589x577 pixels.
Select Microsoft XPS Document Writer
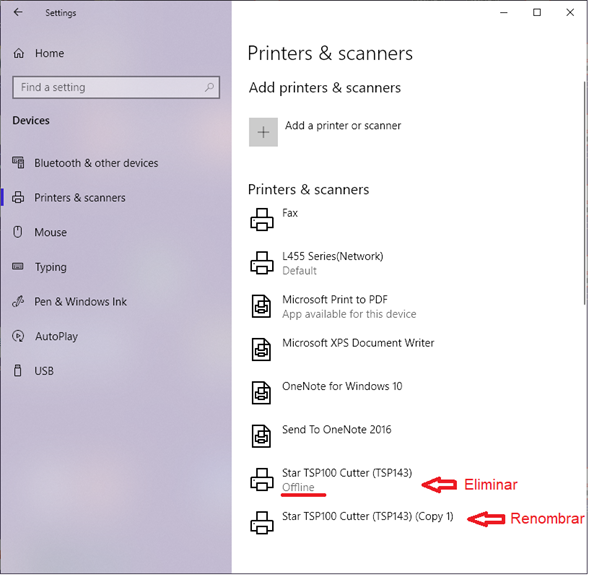[358, 343]
